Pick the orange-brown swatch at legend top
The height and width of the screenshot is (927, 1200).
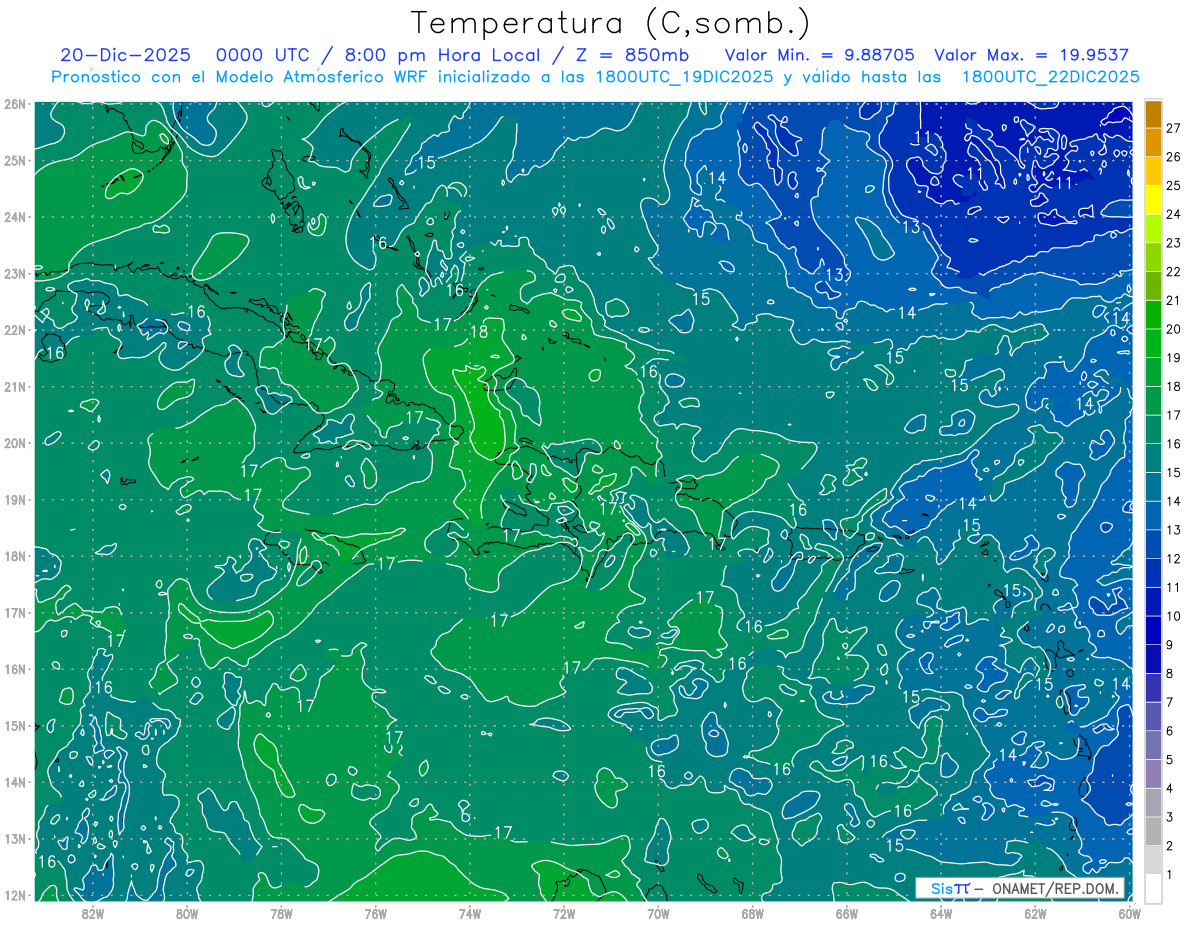tap(1154, 114)
